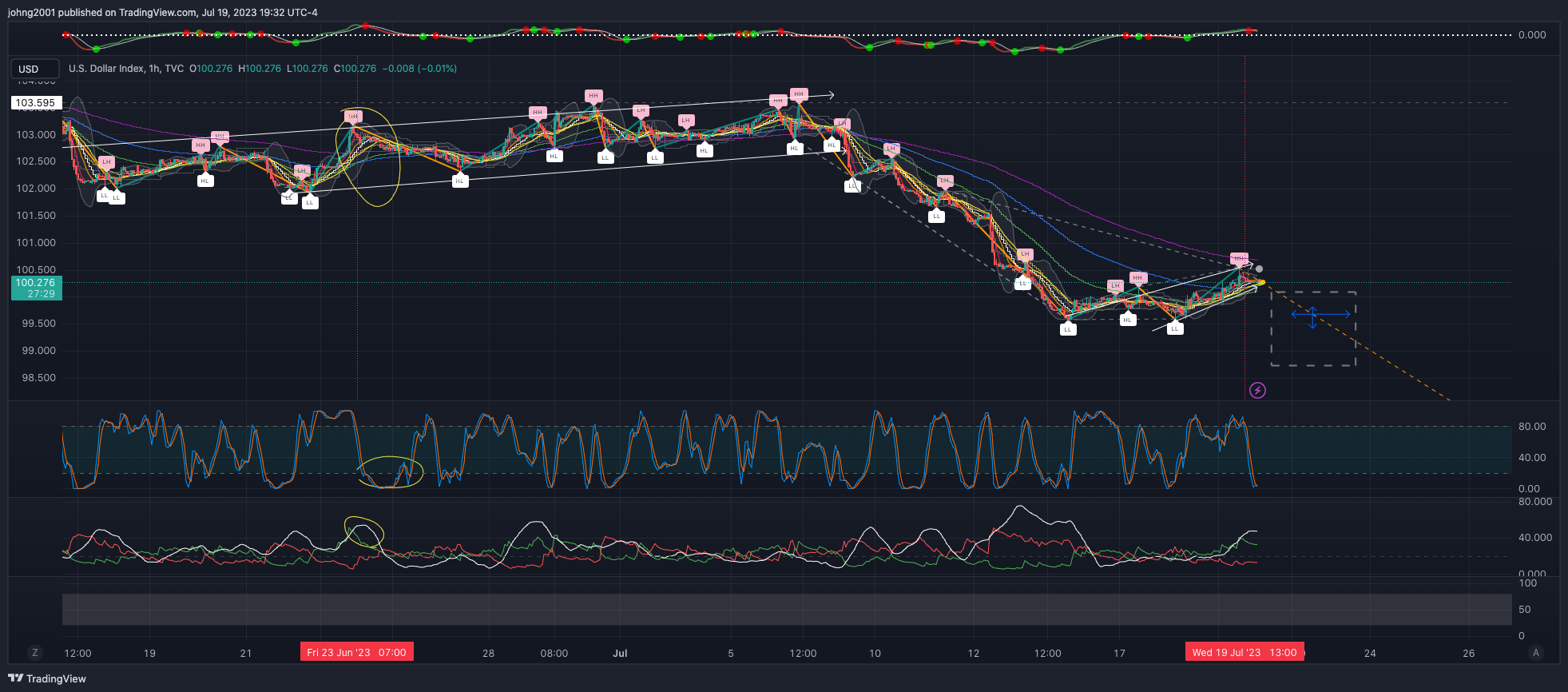
Task: Click the 19 date label on time axis
Action: [149, 654]
